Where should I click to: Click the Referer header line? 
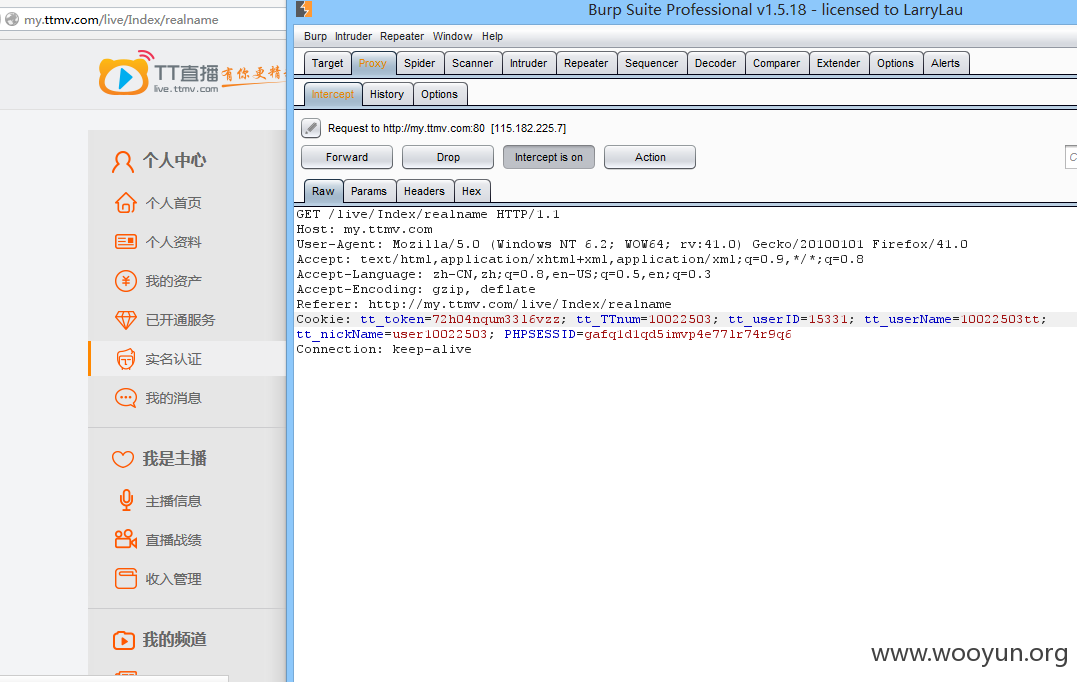[x=484, y=304]
